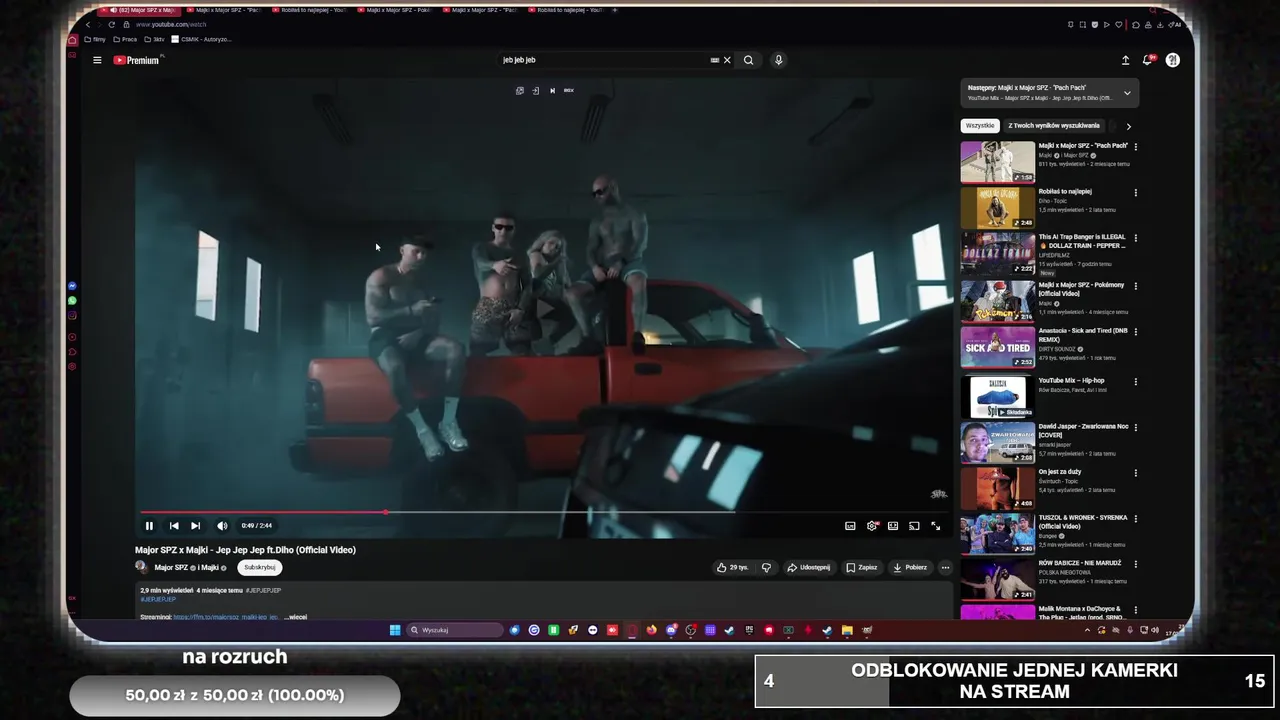Open the Create upload icon

(1125, 60)
